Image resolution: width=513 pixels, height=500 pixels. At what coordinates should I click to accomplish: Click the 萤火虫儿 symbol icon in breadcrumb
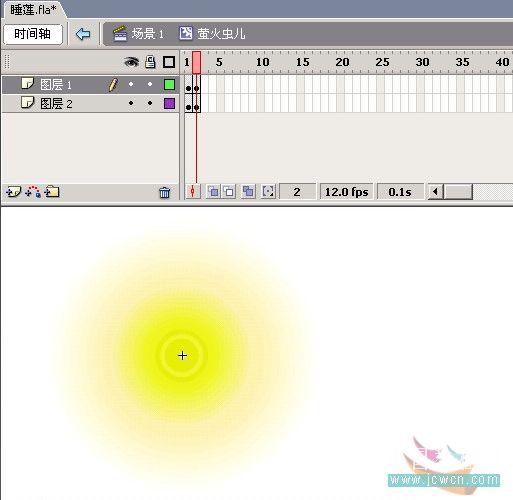pyautogui.click(x=186, y=33)
